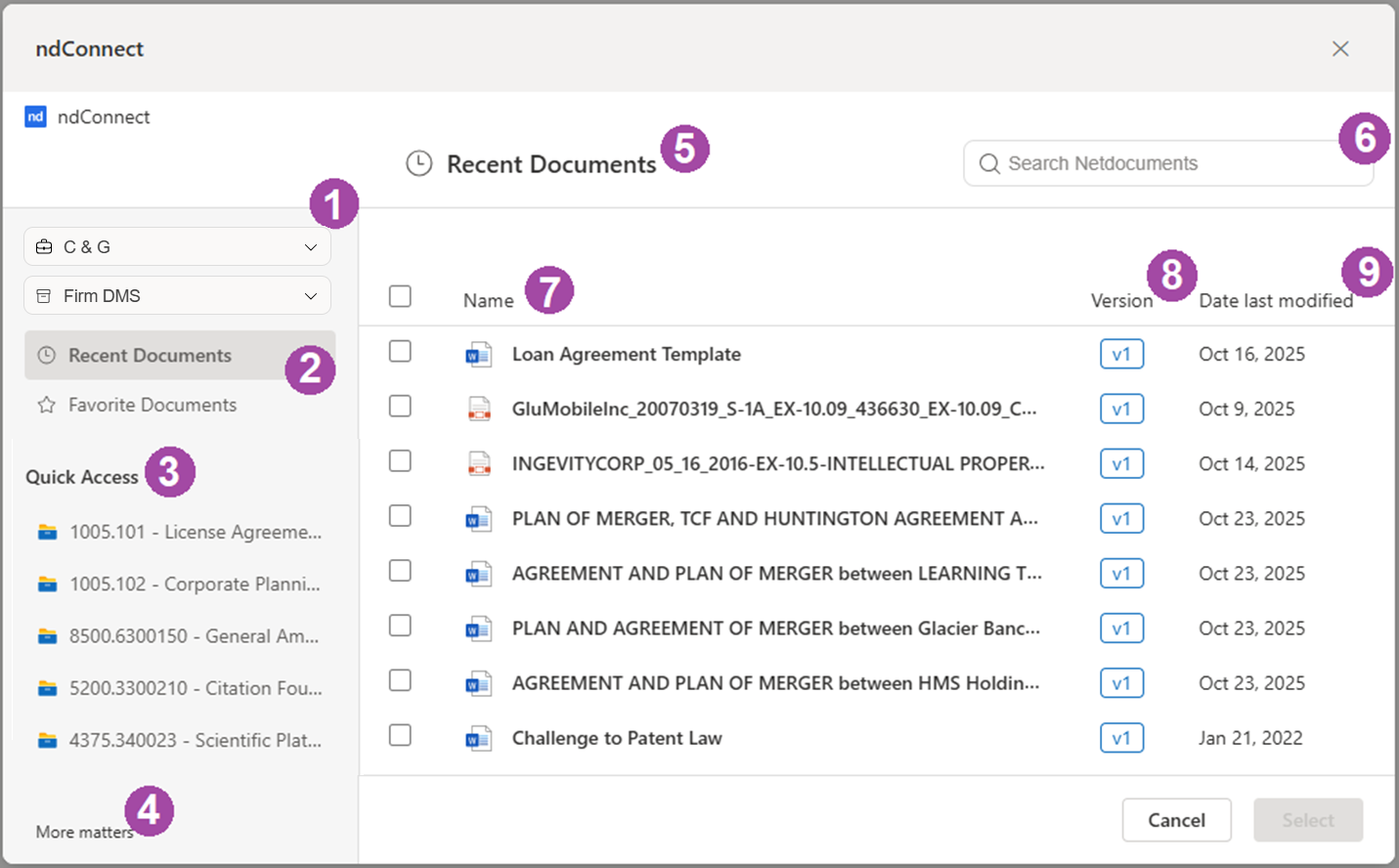Viewport: 1399px width, 868px height.
Task: Click the Word icon of Challenge to Patent Law
Action: (478, 739)
